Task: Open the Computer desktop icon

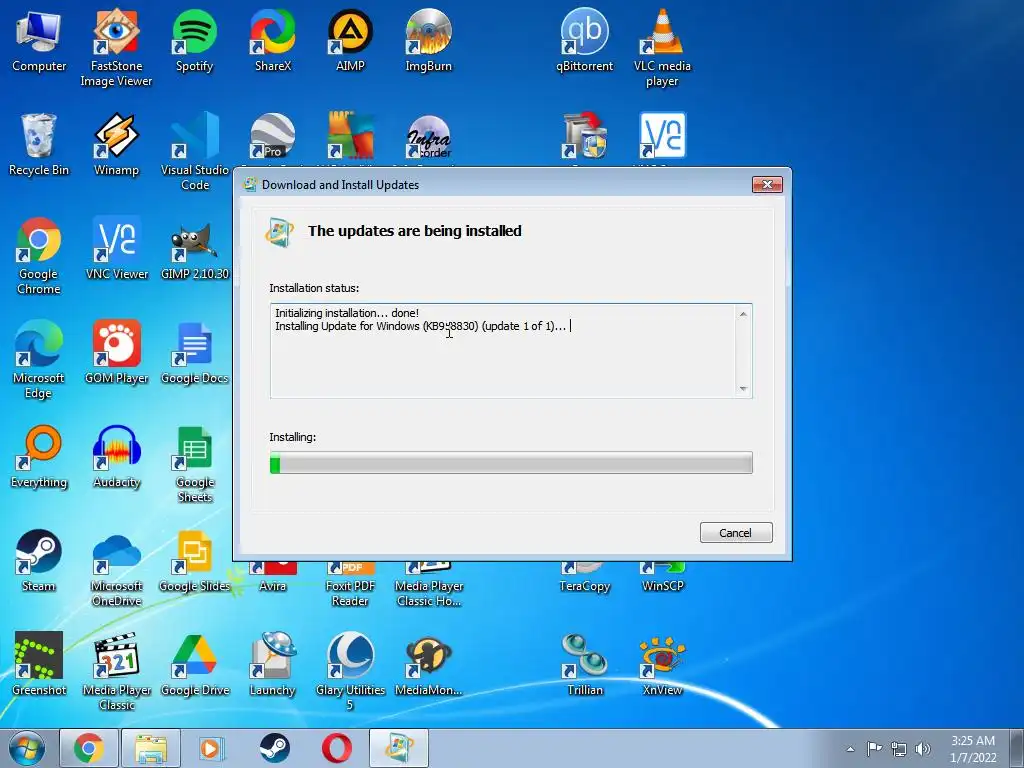Action: (39, 40)
